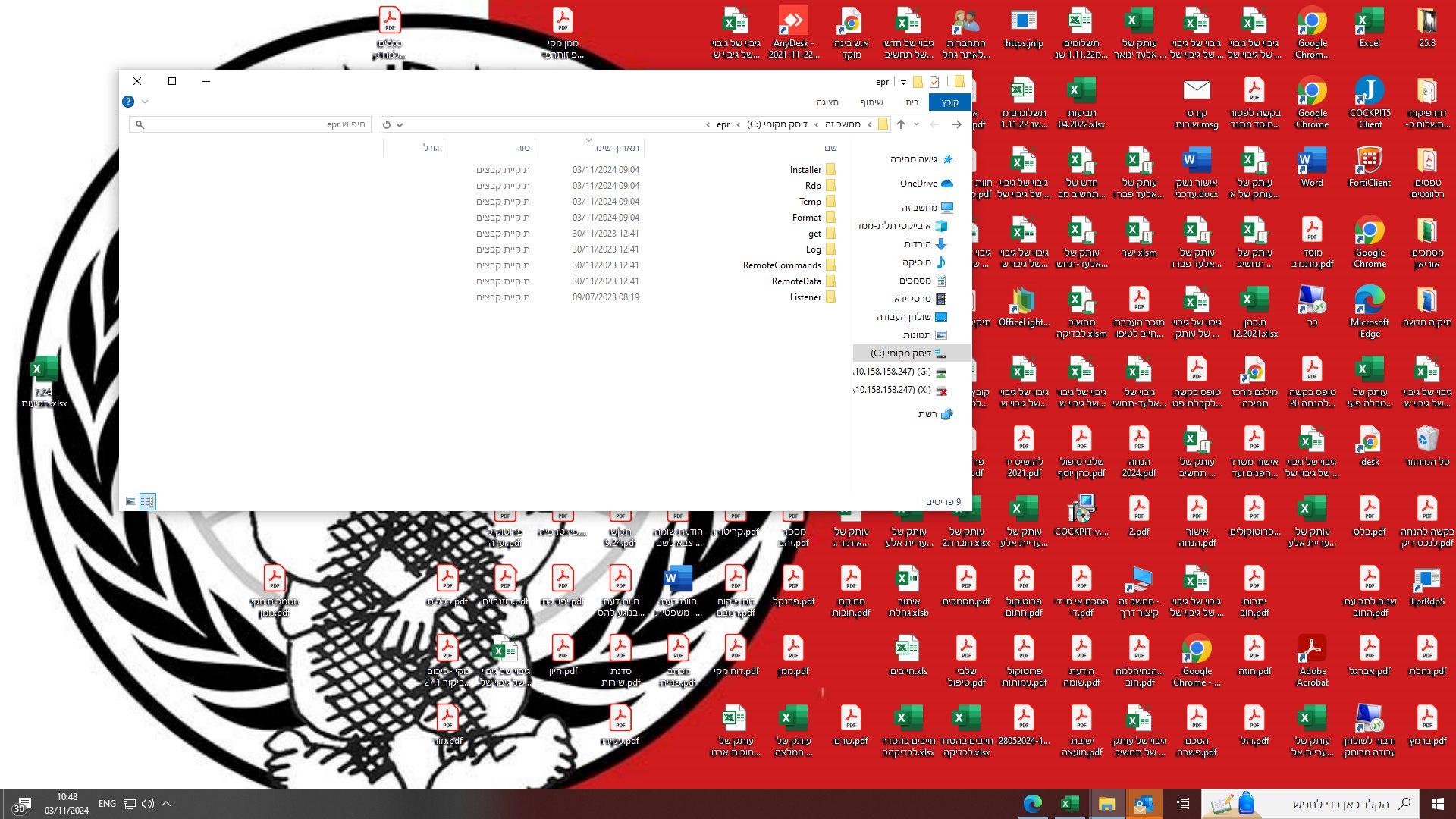1456x819 pixels.
Task: Select the 'desk' Chrome shortcut on desktop
Action: coord(1370,446)
